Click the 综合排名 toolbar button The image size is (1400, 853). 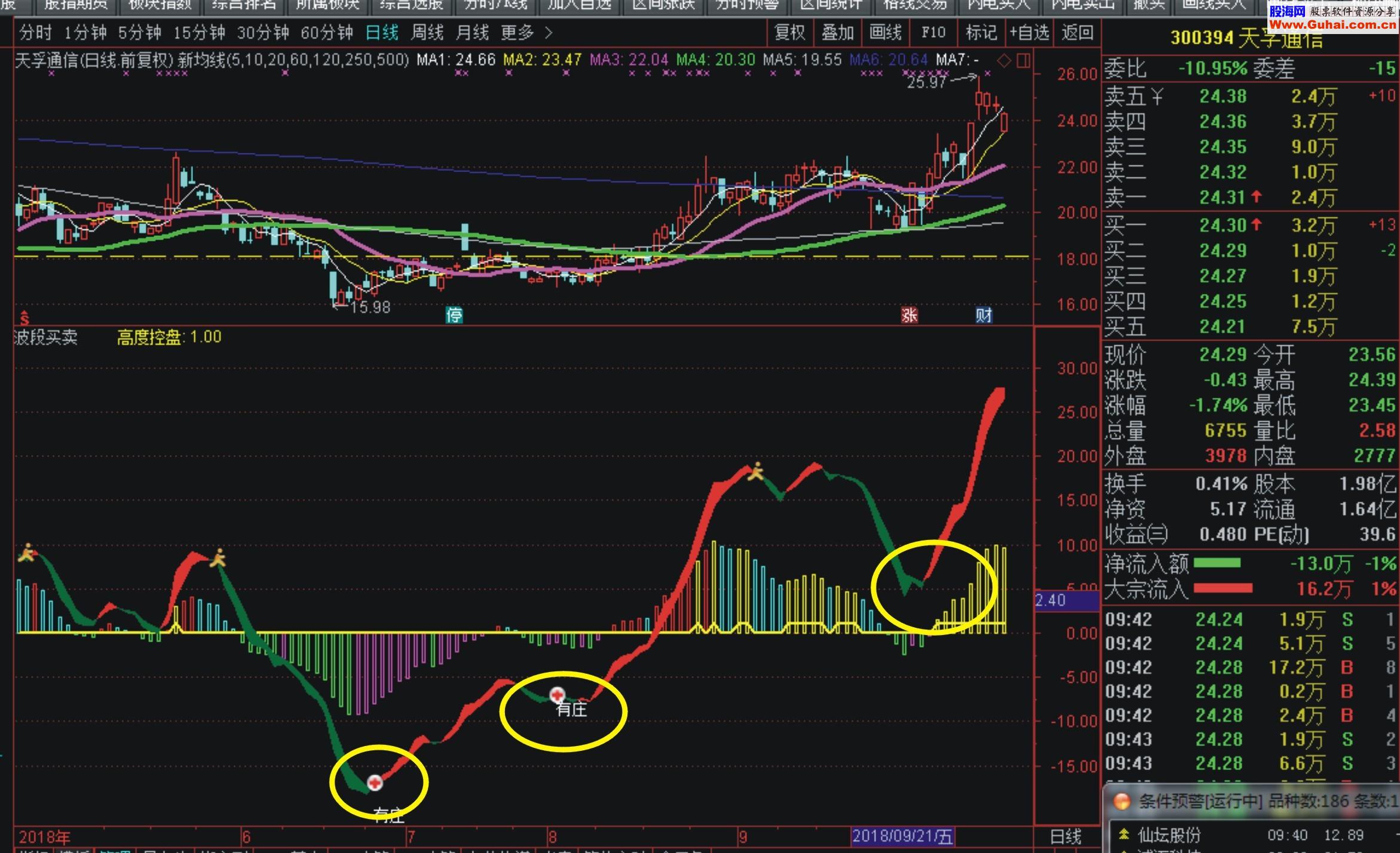pyautogui.click(x=244, y=6)
